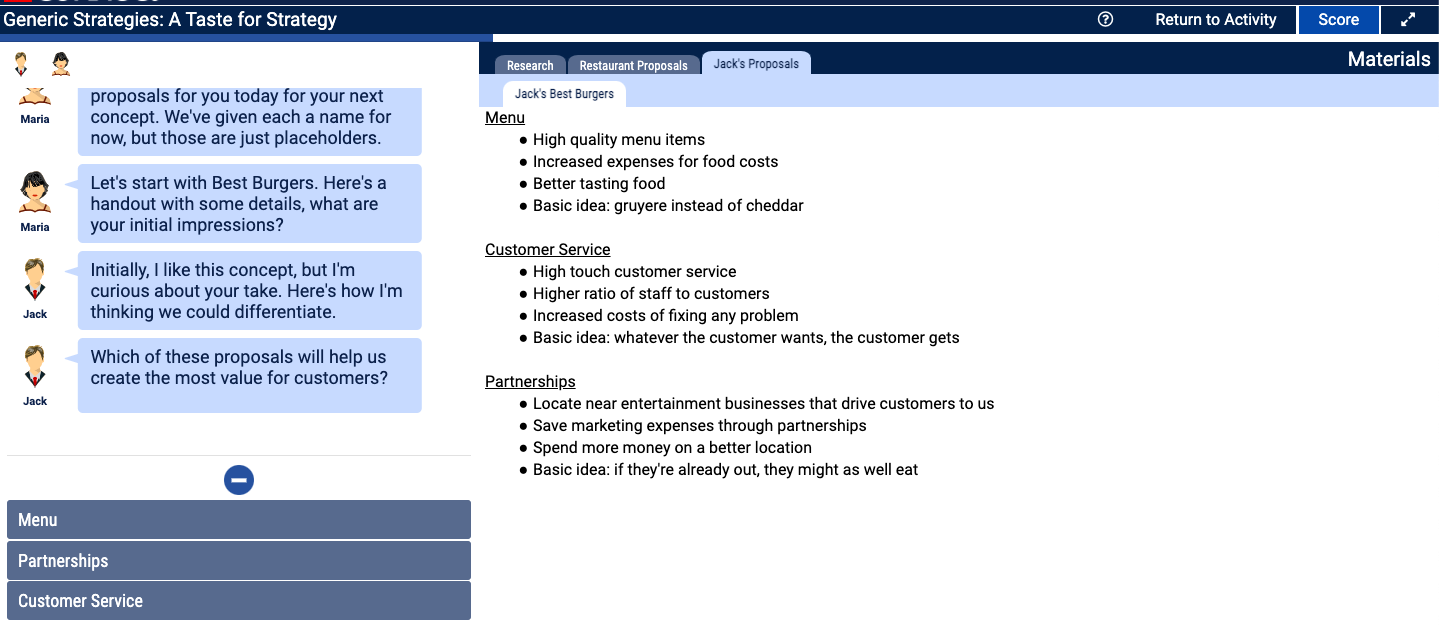Switch to the Research tab
Viewport: 1439px width, 628px height.
click(530, 65)
